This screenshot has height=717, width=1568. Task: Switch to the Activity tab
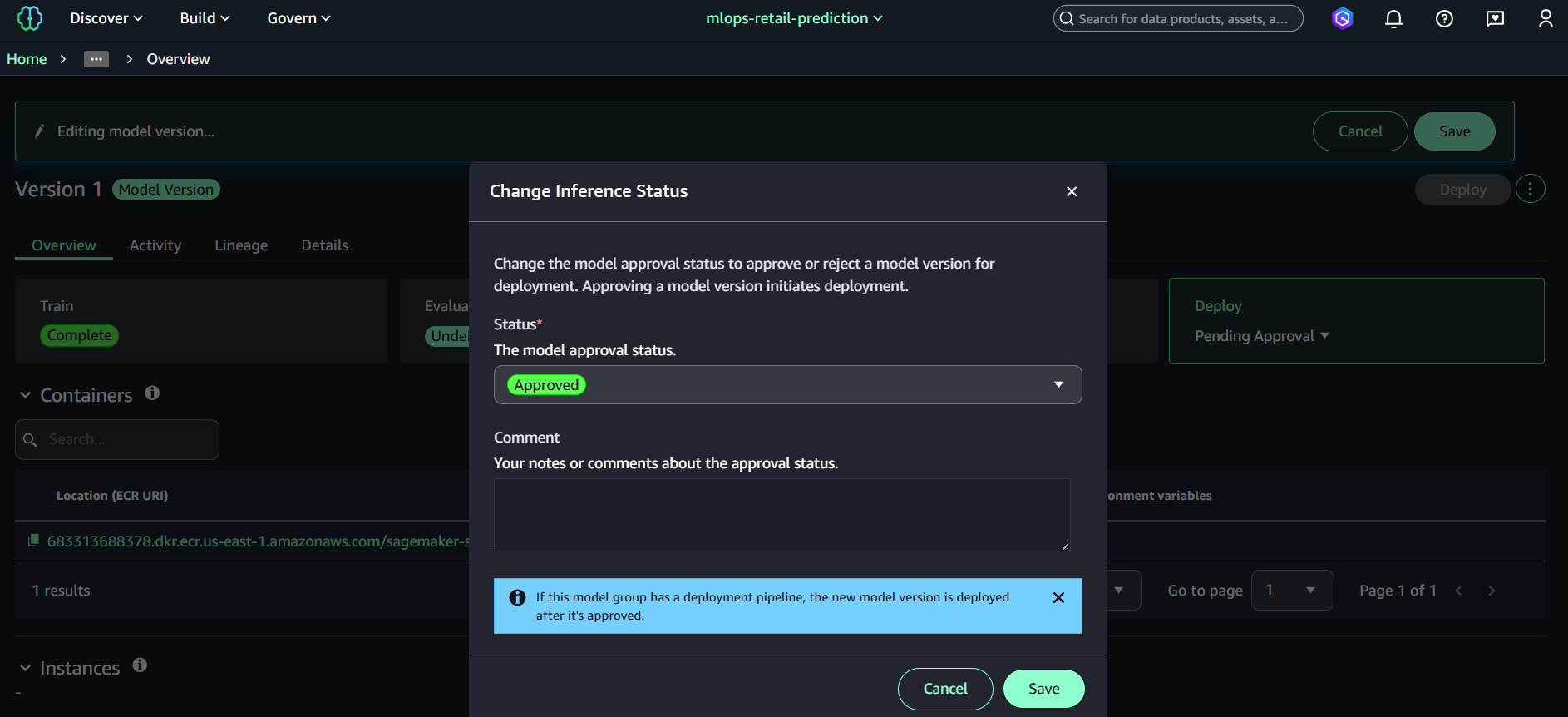pos(155,245)
